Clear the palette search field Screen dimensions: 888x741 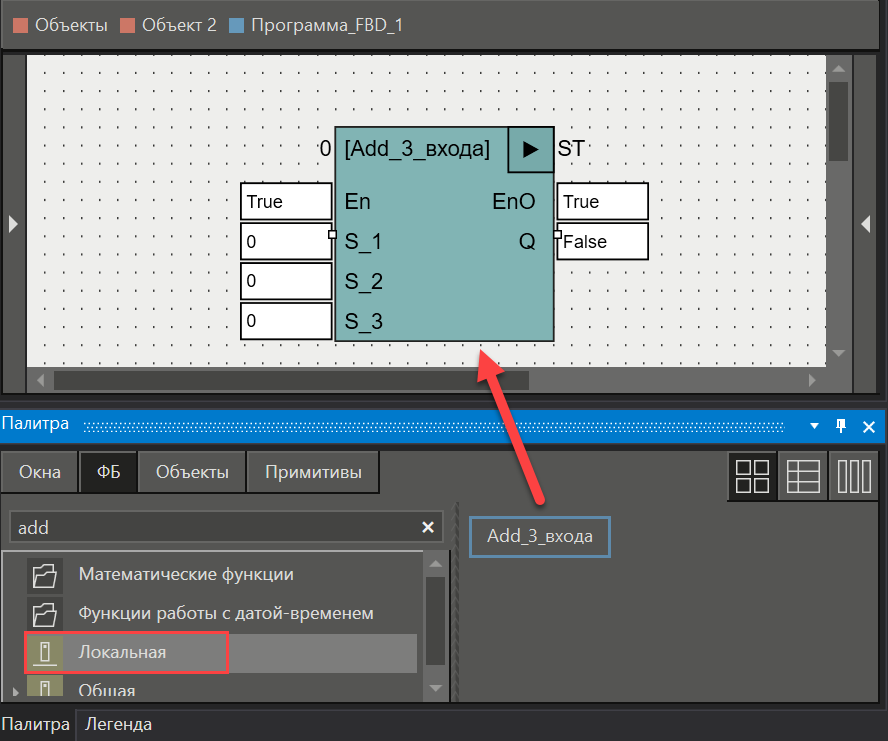pos(428,527)
